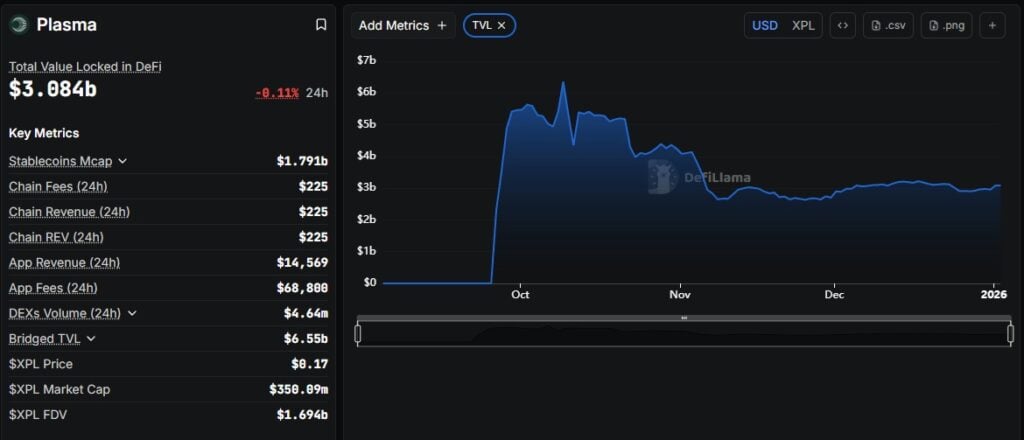Click the $6.55b bridged TVL value
The image size is (1024, 440).
point(306,339)
